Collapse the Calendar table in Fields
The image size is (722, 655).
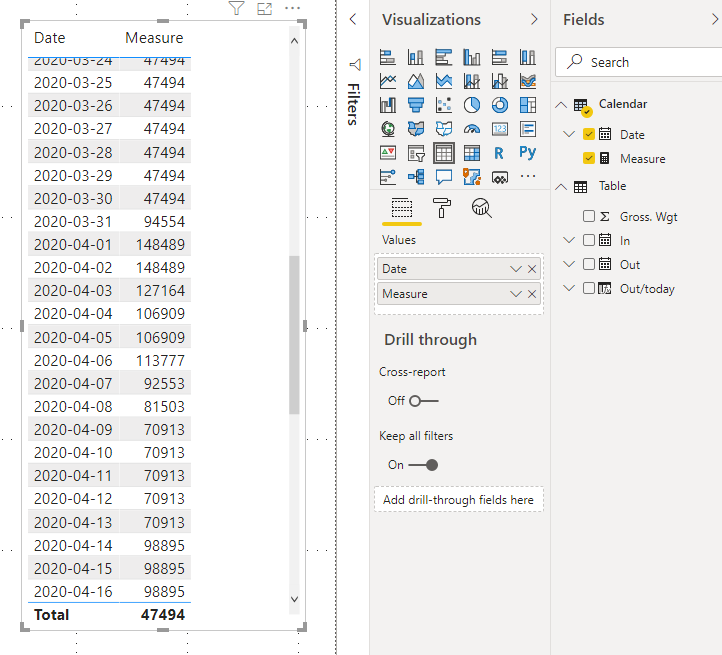[561, 105]
